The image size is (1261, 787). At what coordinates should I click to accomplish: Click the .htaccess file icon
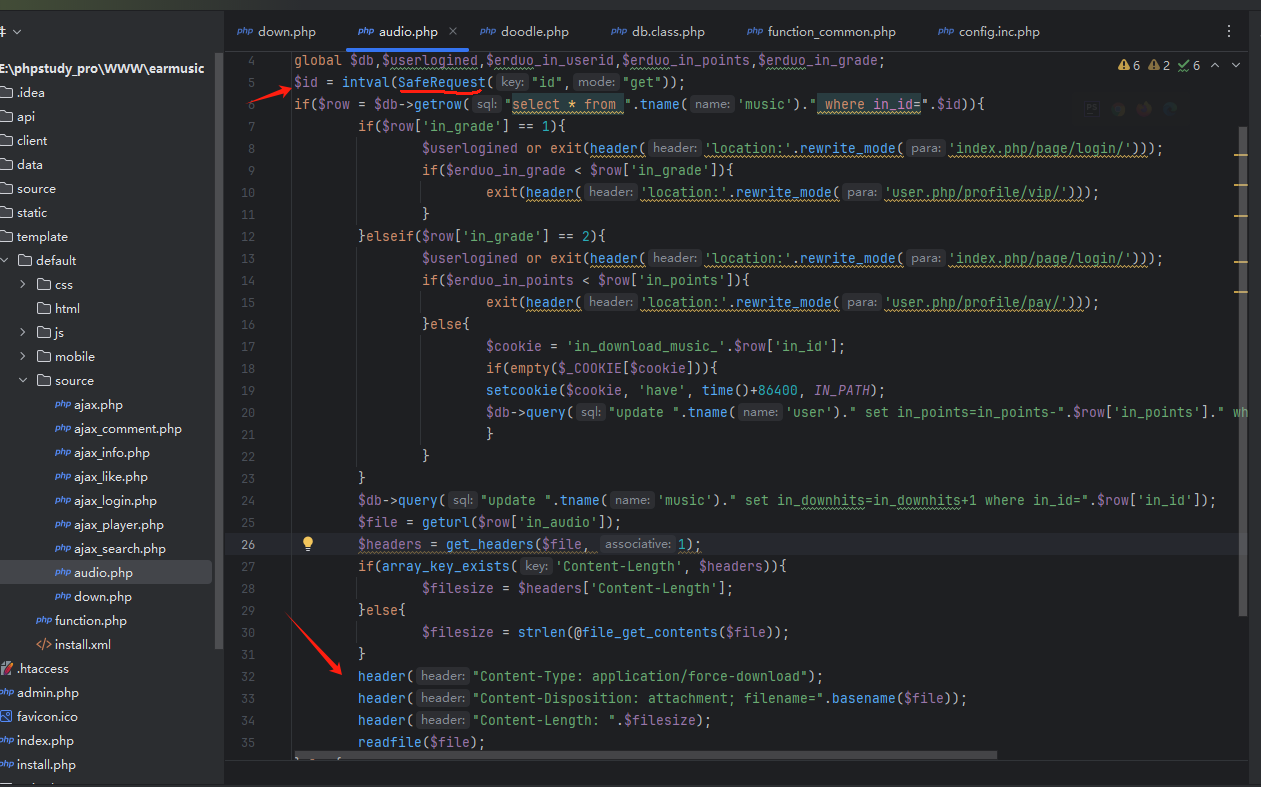(x=6, y=668)
